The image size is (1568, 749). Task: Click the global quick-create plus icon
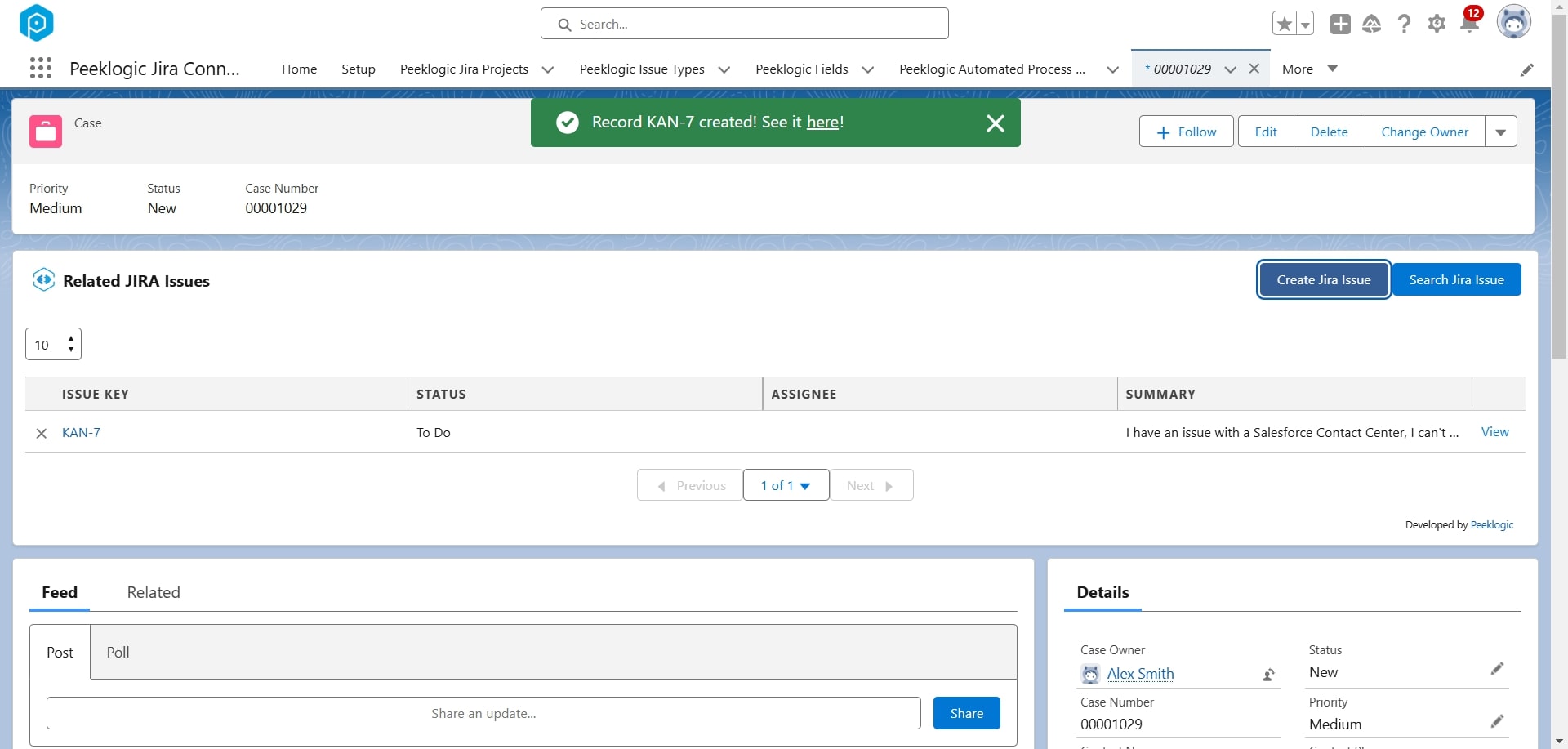coord(1340,23)
